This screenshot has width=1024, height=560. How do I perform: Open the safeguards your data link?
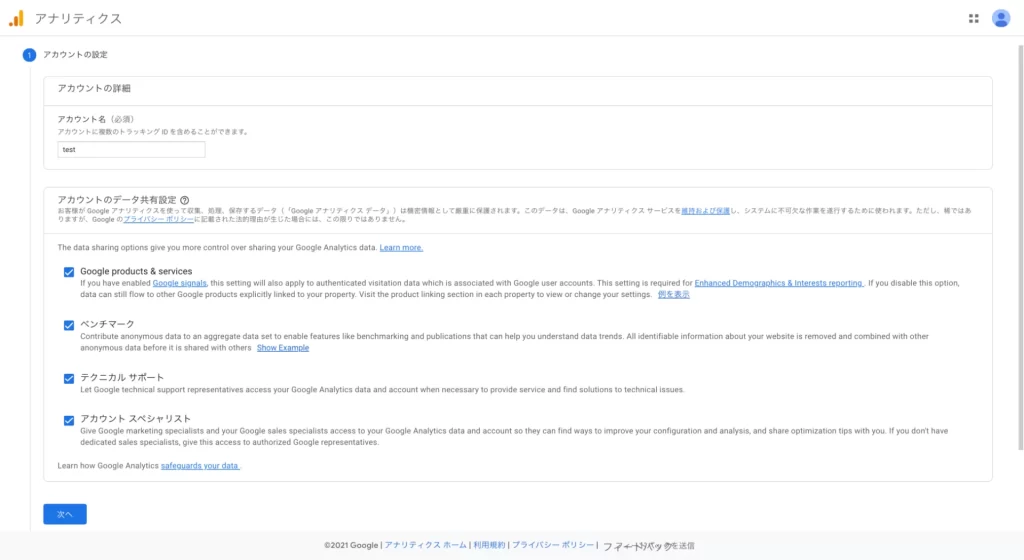201,466
